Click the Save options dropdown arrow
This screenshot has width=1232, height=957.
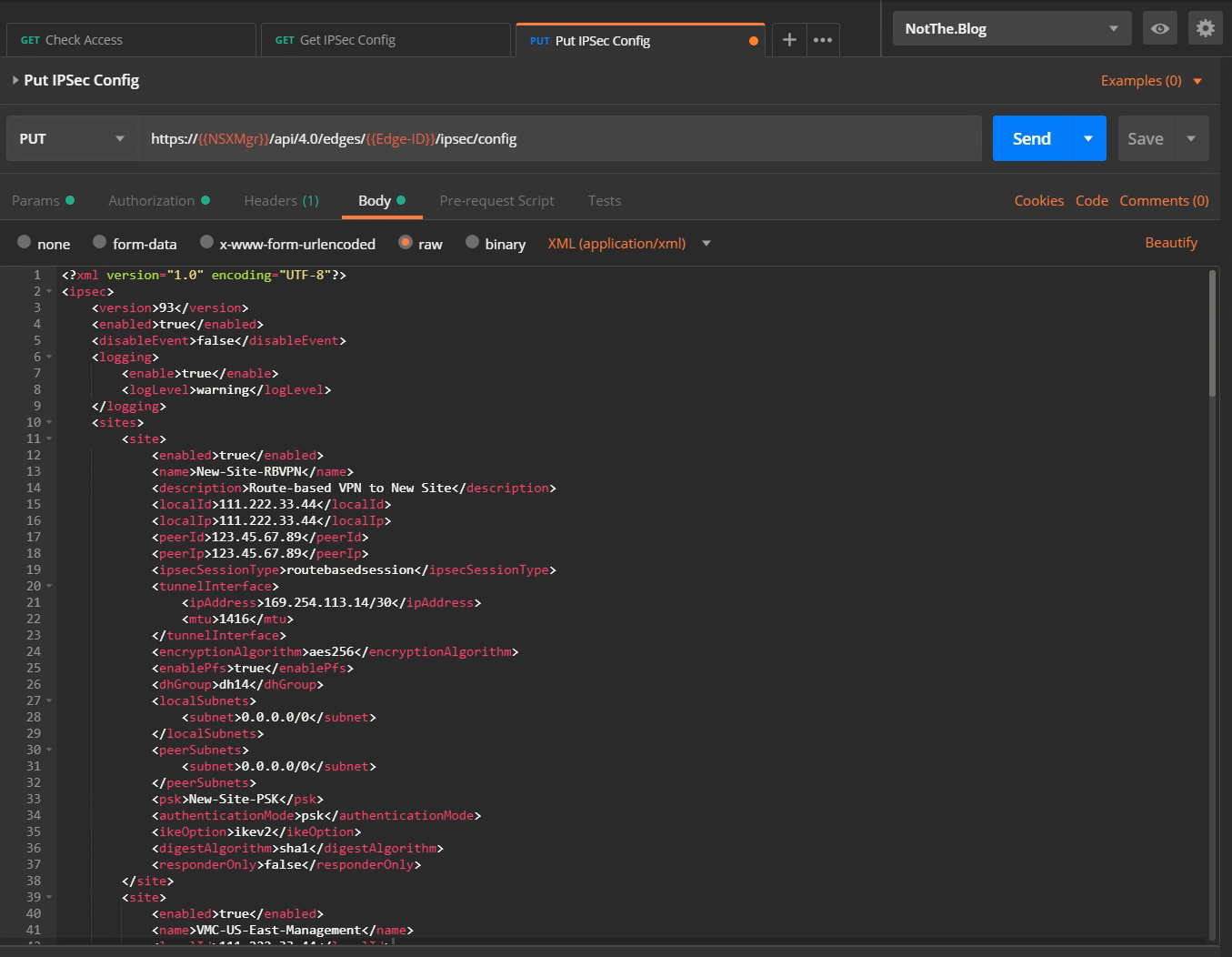[1191, 139]
